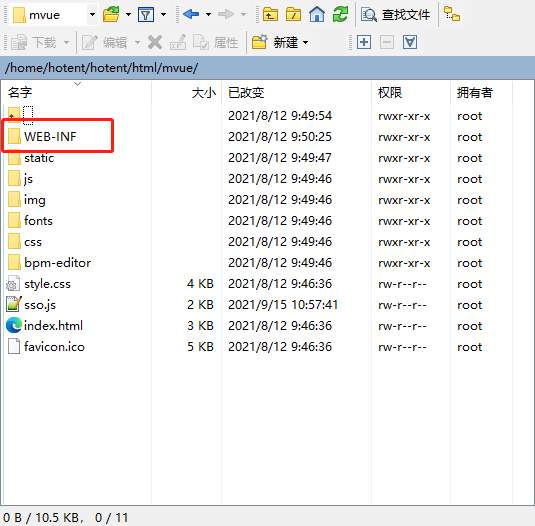Open the parent directory toolbar icon
535x526 pixels.
[270, 14]
